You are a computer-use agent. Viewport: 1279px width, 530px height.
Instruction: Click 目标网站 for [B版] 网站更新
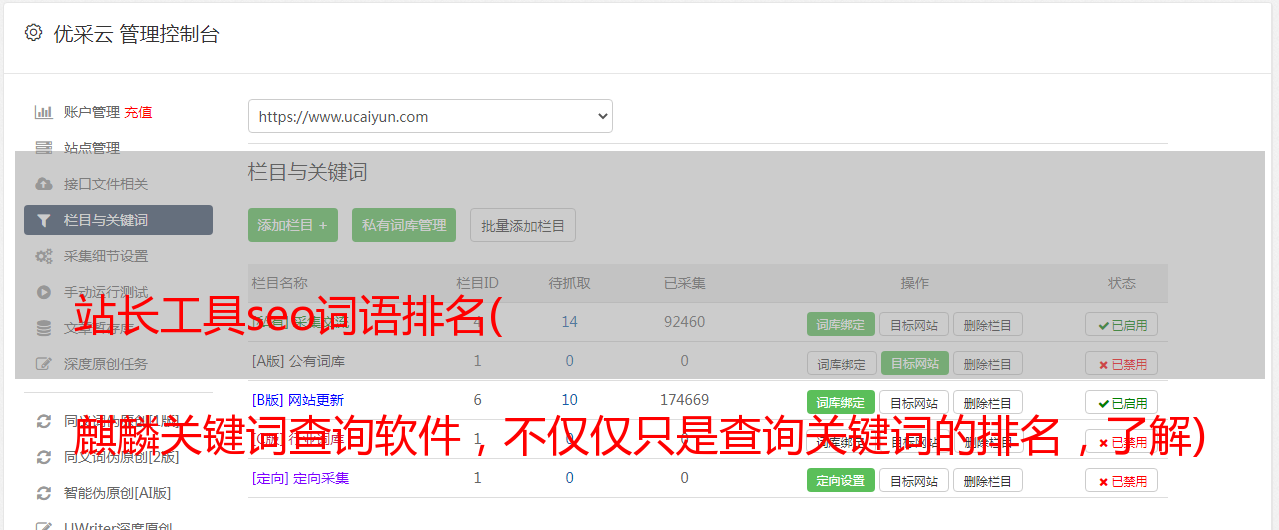tap(914, 402)
